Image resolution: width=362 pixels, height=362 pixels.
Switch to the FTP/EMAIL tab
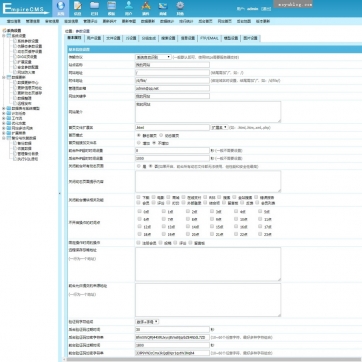209,38
